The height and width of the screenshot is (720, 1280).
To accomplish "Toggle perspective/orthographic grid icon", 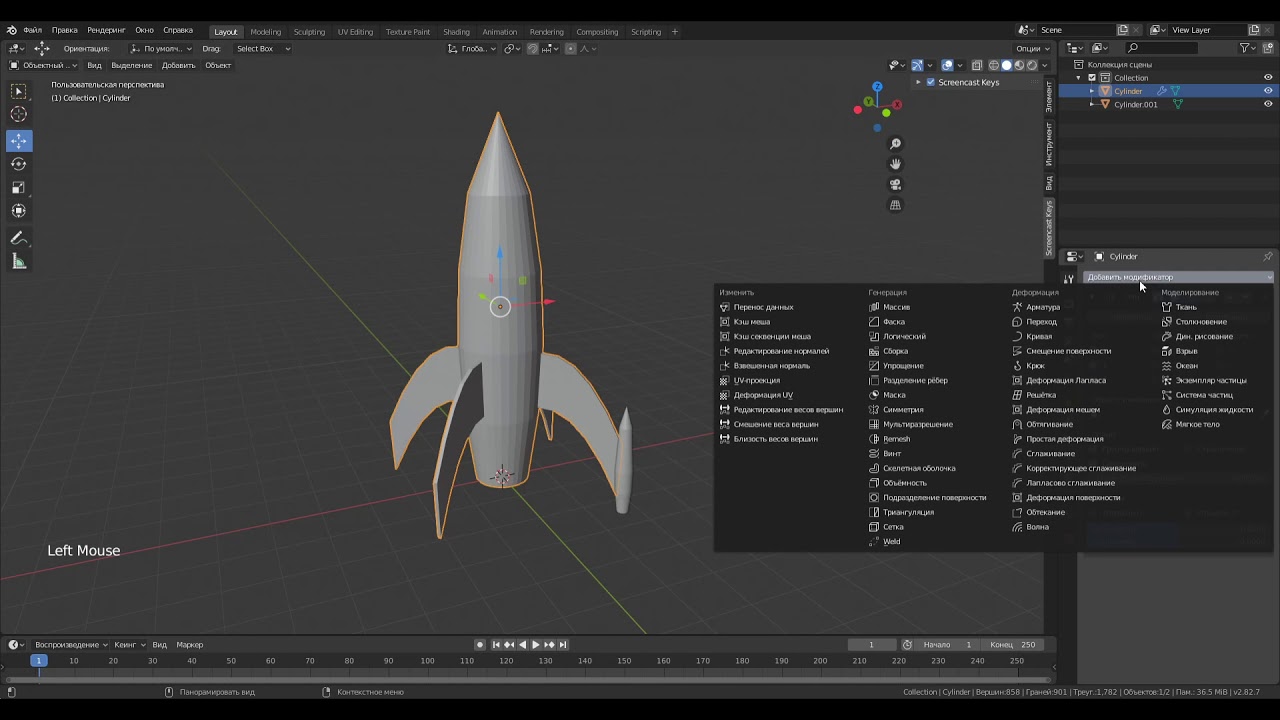I will (x=895, y=205).
